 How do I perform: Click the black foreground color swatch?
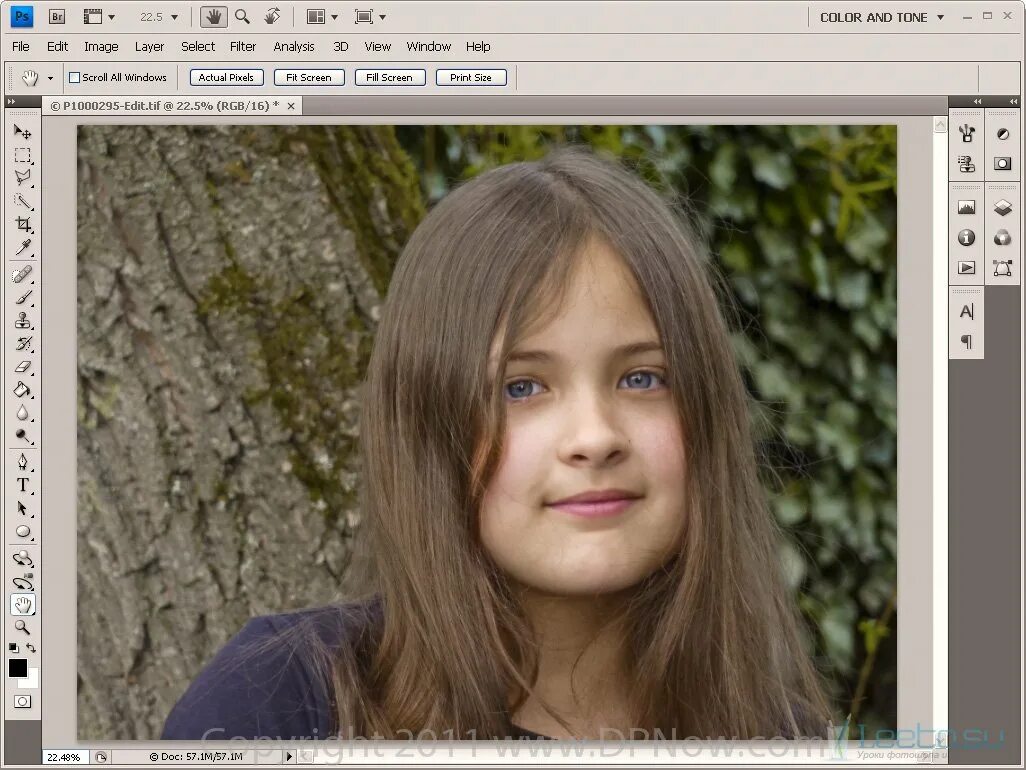16,667
